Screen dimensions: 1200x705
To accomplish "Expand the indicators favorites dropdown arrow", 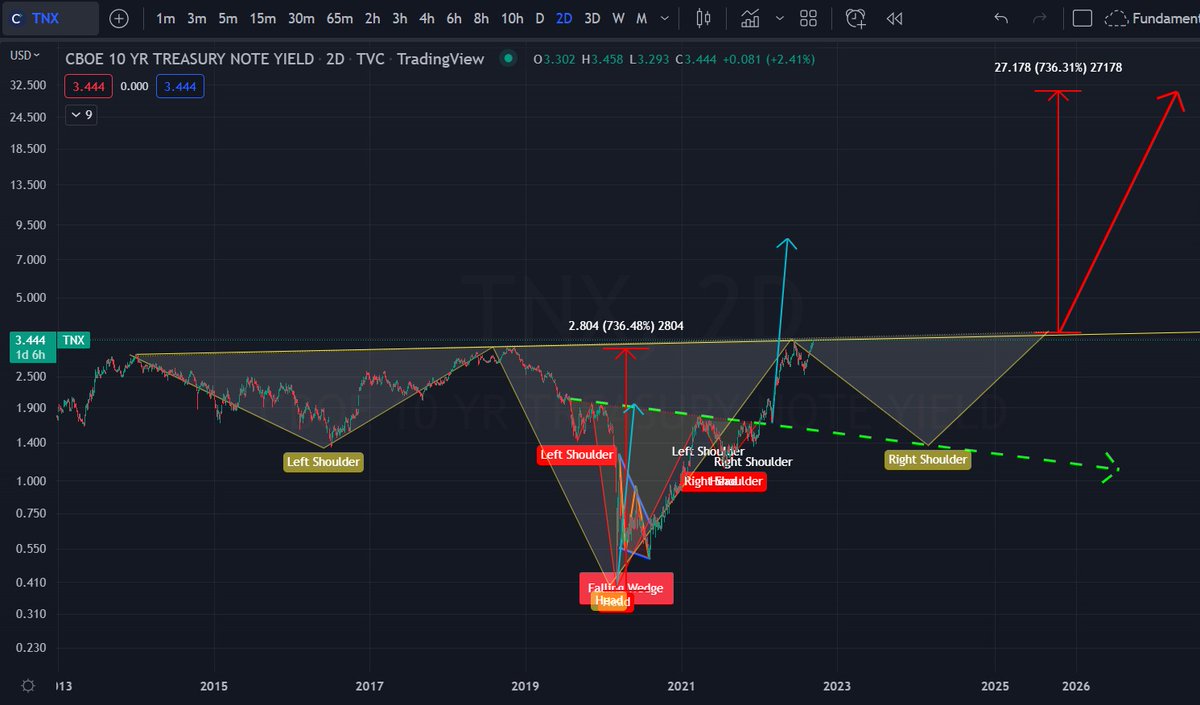I will point(779,18).
